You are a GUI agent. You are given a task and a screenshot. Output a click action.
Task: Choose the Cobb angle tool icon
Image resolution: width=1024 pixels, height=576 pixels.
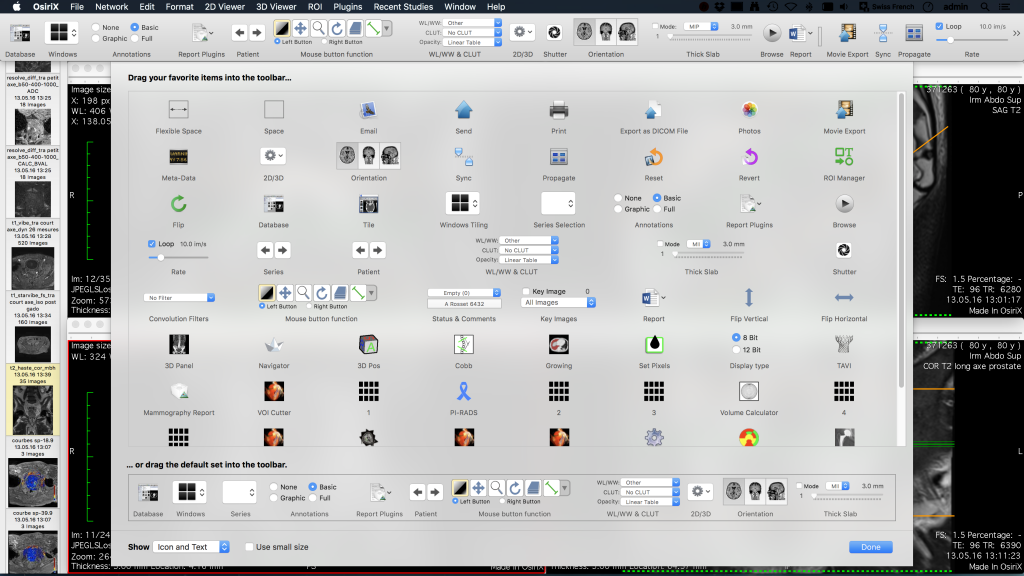tap(463, 344)
